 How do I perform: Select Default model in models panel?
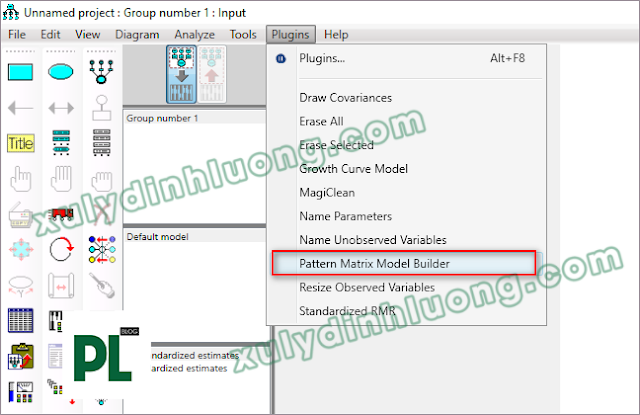point(155,237)
